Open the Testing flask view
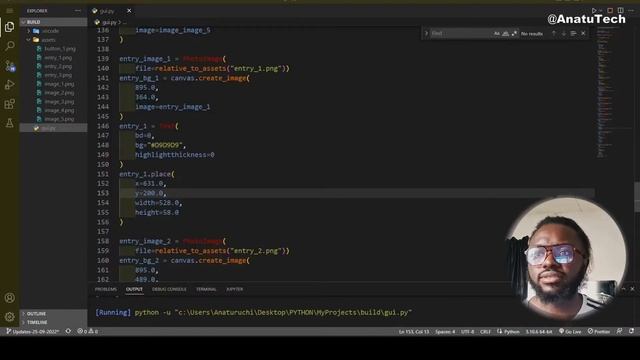 pos(9,123)
